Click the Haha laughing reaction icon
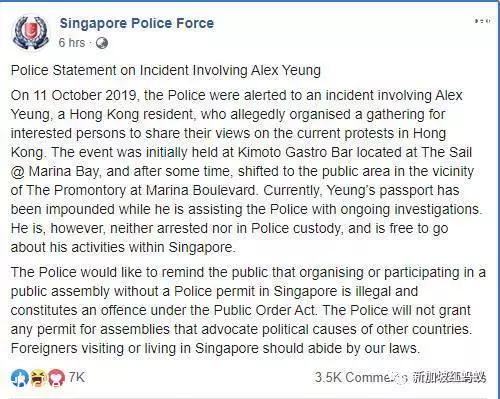The width and height of the screenshot is (500, 399). [x=38, y=378]
